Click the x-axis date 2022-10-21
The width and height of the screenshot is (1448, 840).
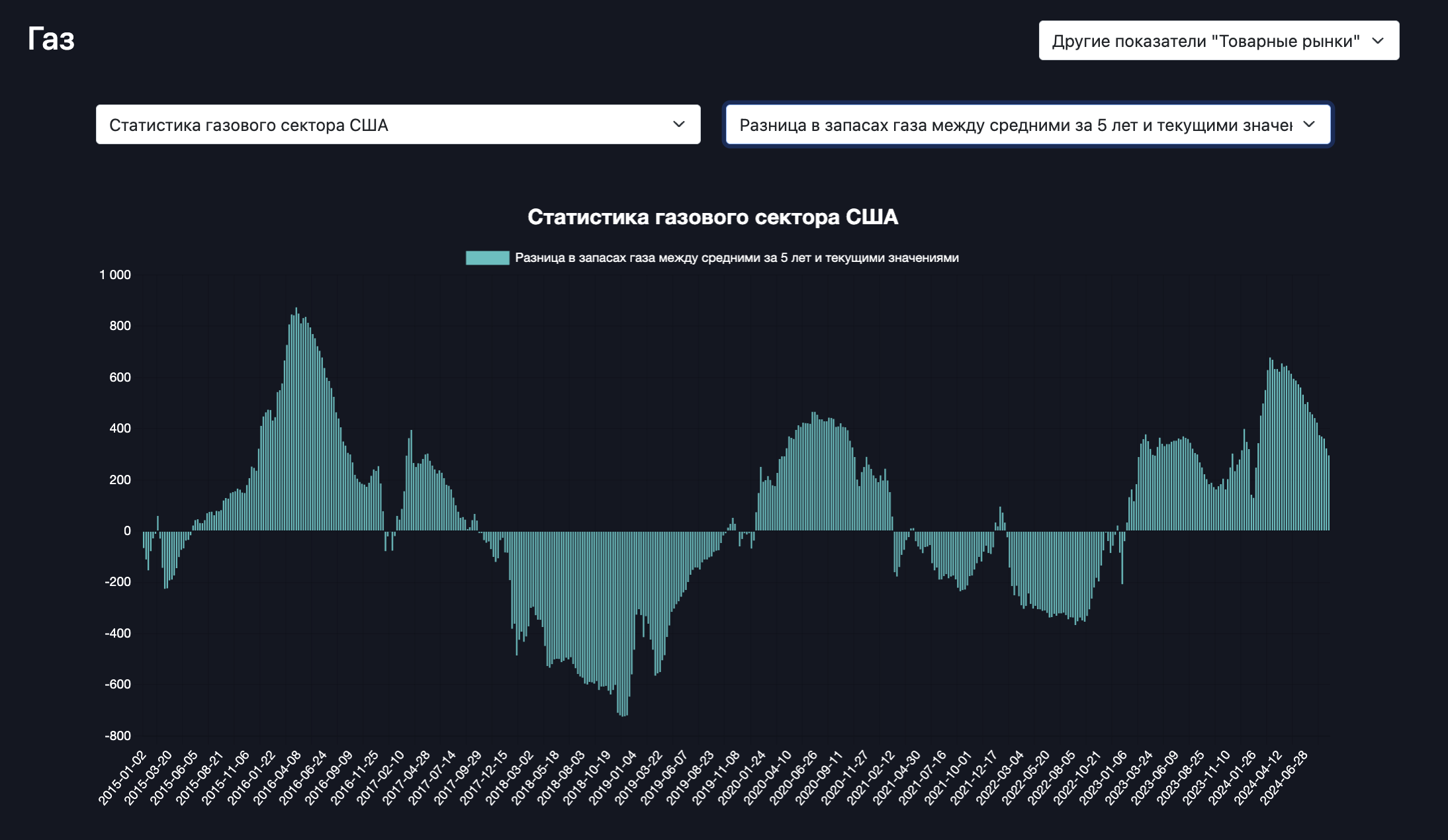coord(1077,778)
